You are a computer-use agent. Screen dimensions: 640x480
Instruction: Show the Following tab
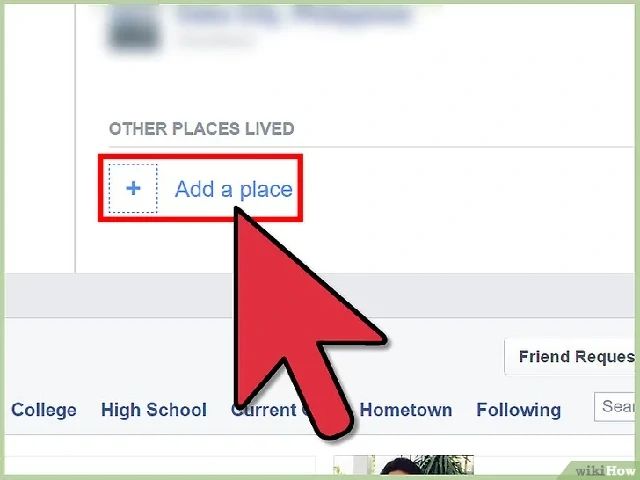point(518,410)
